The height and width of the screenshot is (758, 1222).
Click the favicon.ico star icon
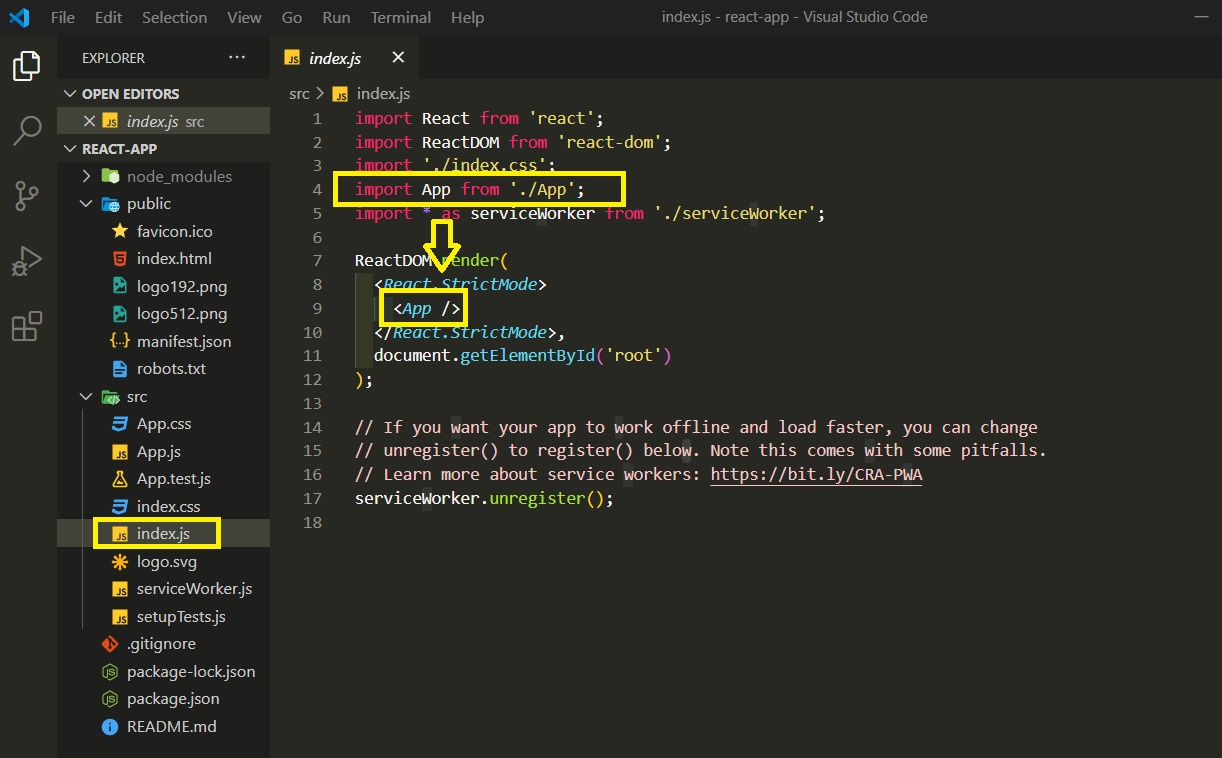[x=119, y=231]
